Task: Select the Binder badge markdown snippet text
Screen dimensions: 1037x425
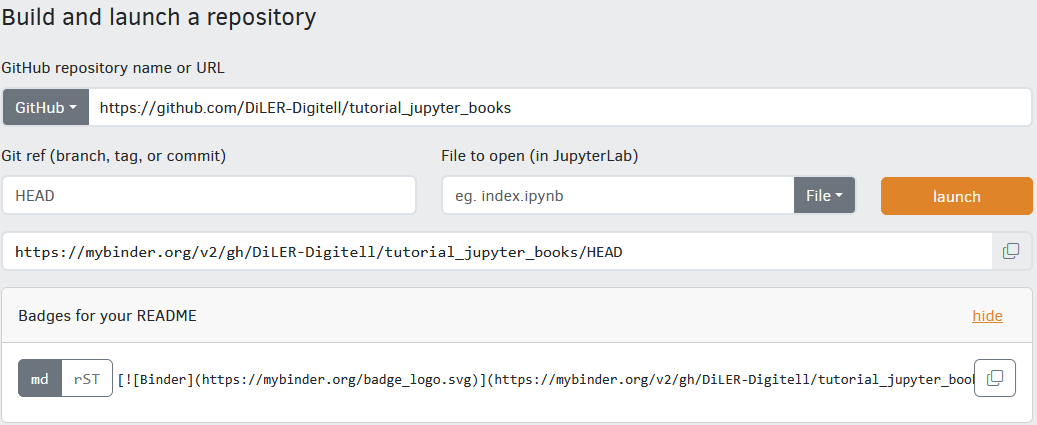Action: pos(545,379)
